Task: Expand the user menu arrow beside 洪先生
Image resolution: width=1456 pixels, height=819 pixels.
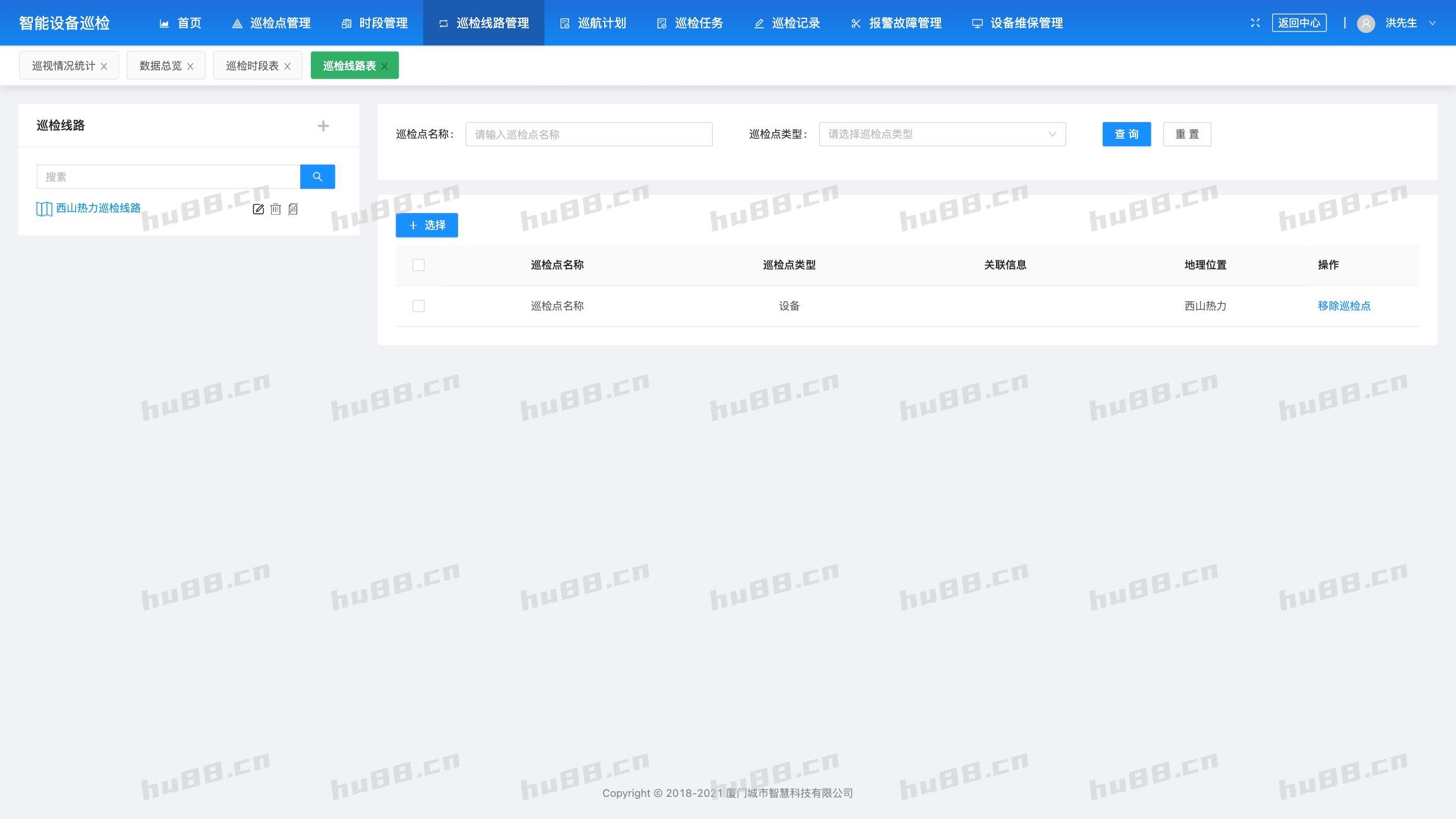Action: [x=1433, y=23]
